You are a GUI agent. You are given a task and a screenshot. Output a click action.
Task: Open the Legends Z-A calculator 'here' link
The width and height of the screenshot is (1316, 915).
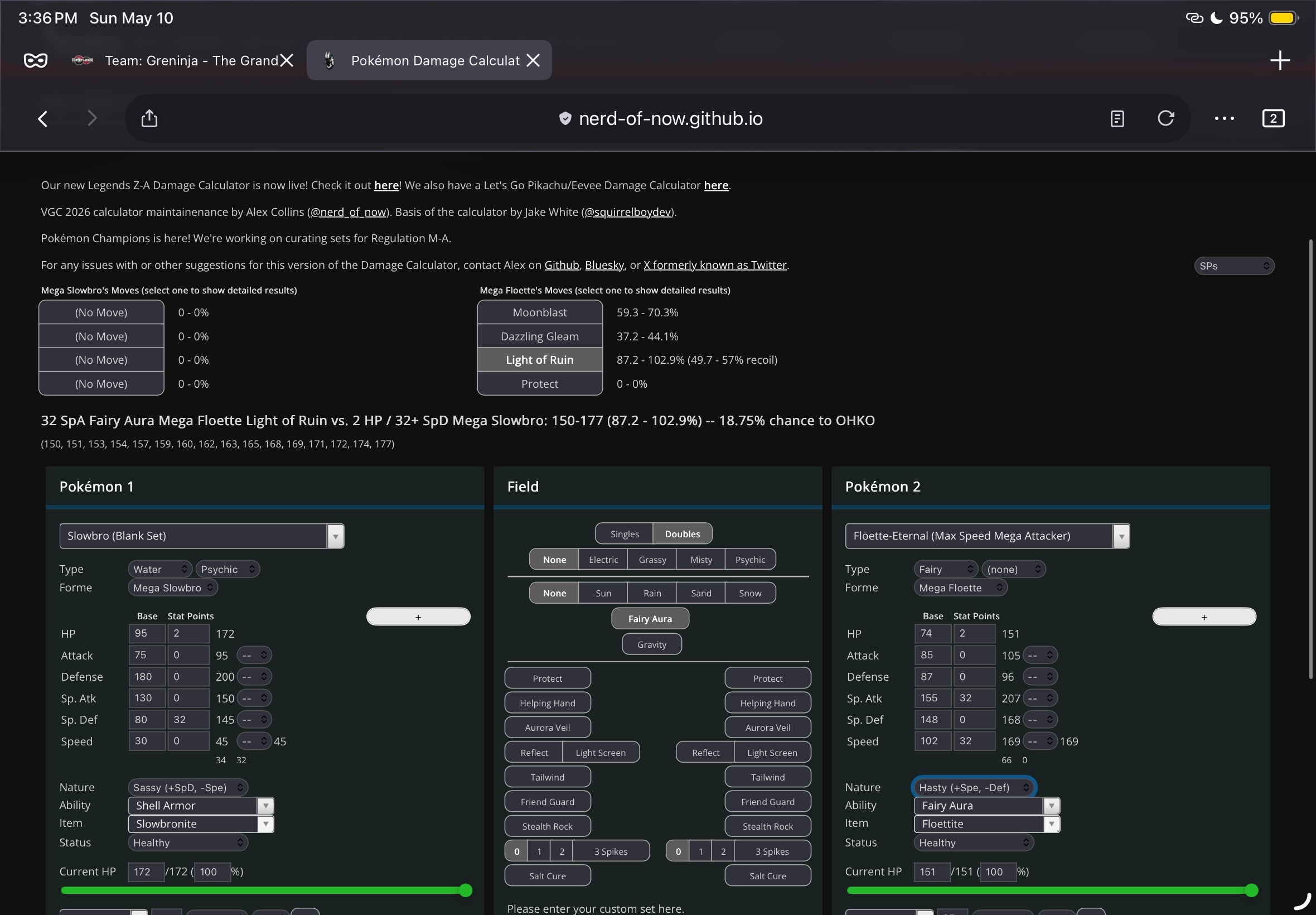click(386, 185)
